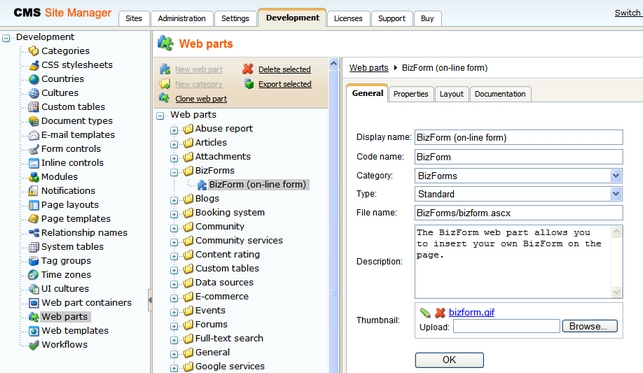Click the Modules icon
Image resolution: width=643 pixels, height=373 pixels.
pyautogui.click(x=34, y=177)
